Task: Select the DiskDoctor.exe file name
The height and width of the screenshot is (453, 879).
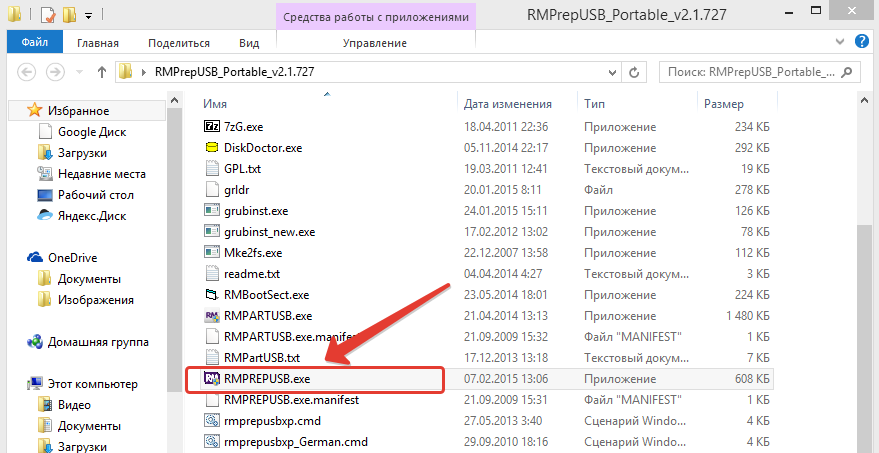Action: pos(263,148)
